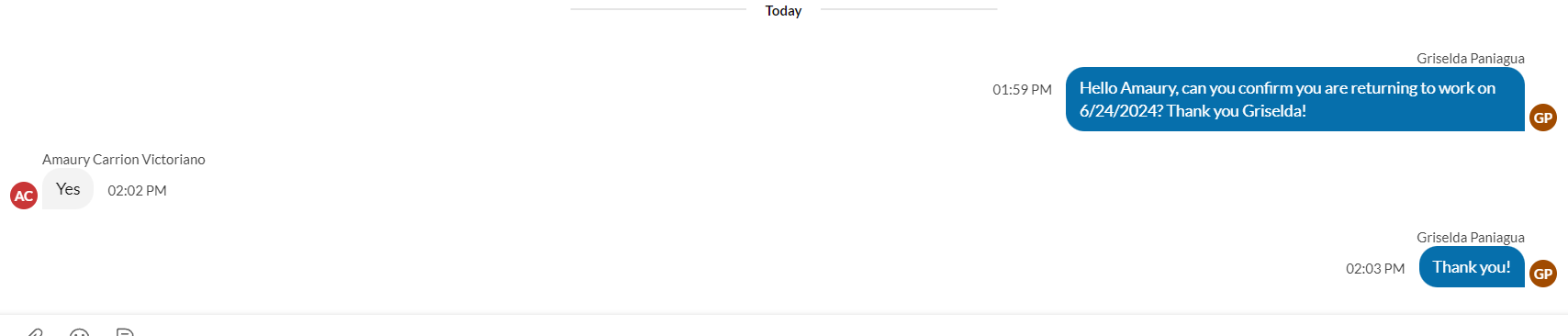Open the message template note icon

tap(126, 331)
